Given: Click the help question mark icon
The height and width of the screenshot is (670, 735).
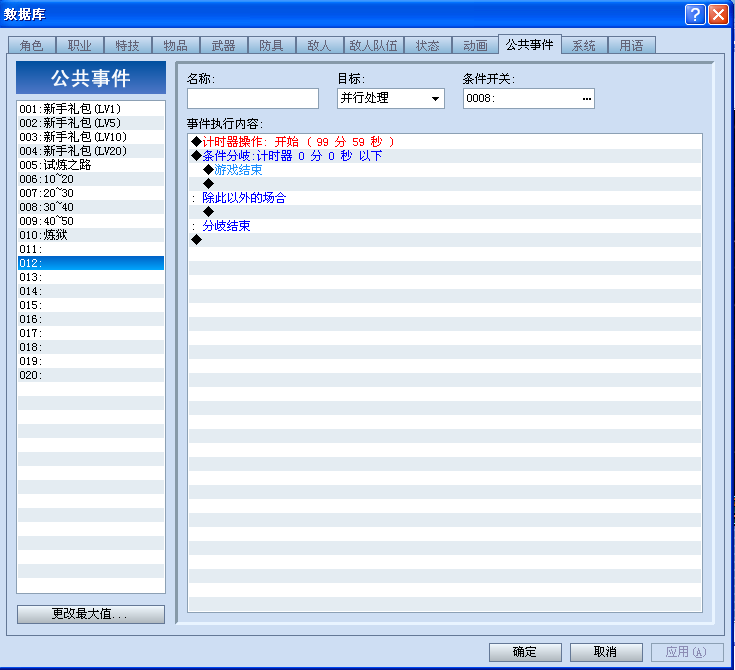Looking at the screenshot, I should coord(695,15).
